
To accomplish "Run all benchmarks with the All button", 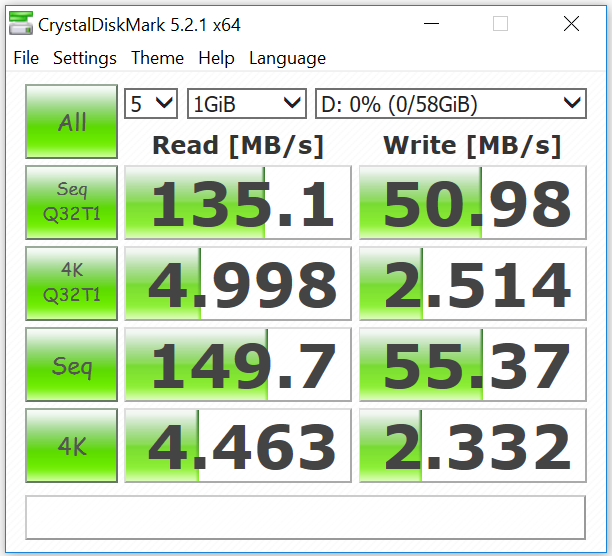I will pos(71,122).
